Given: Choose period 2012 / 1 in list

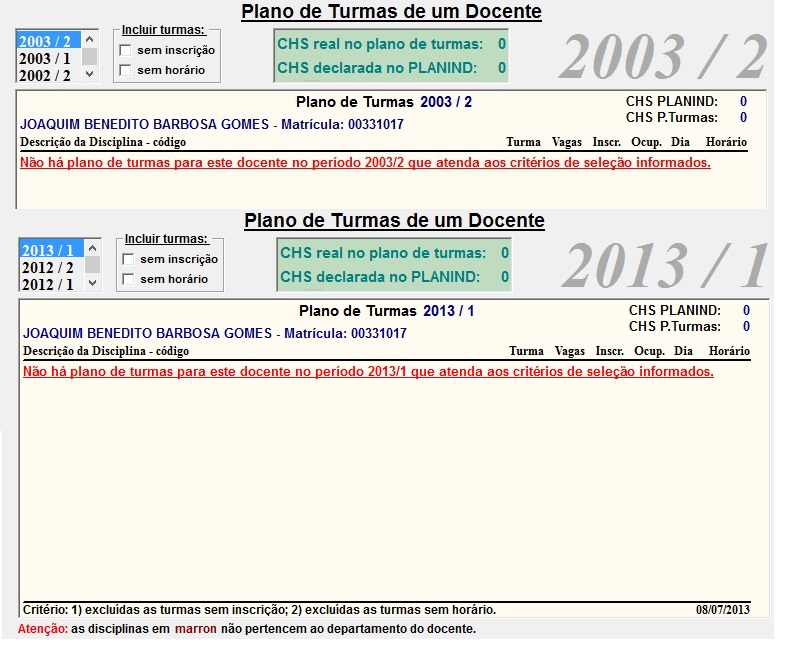Looking at the screenshot, I should (49, 285).
